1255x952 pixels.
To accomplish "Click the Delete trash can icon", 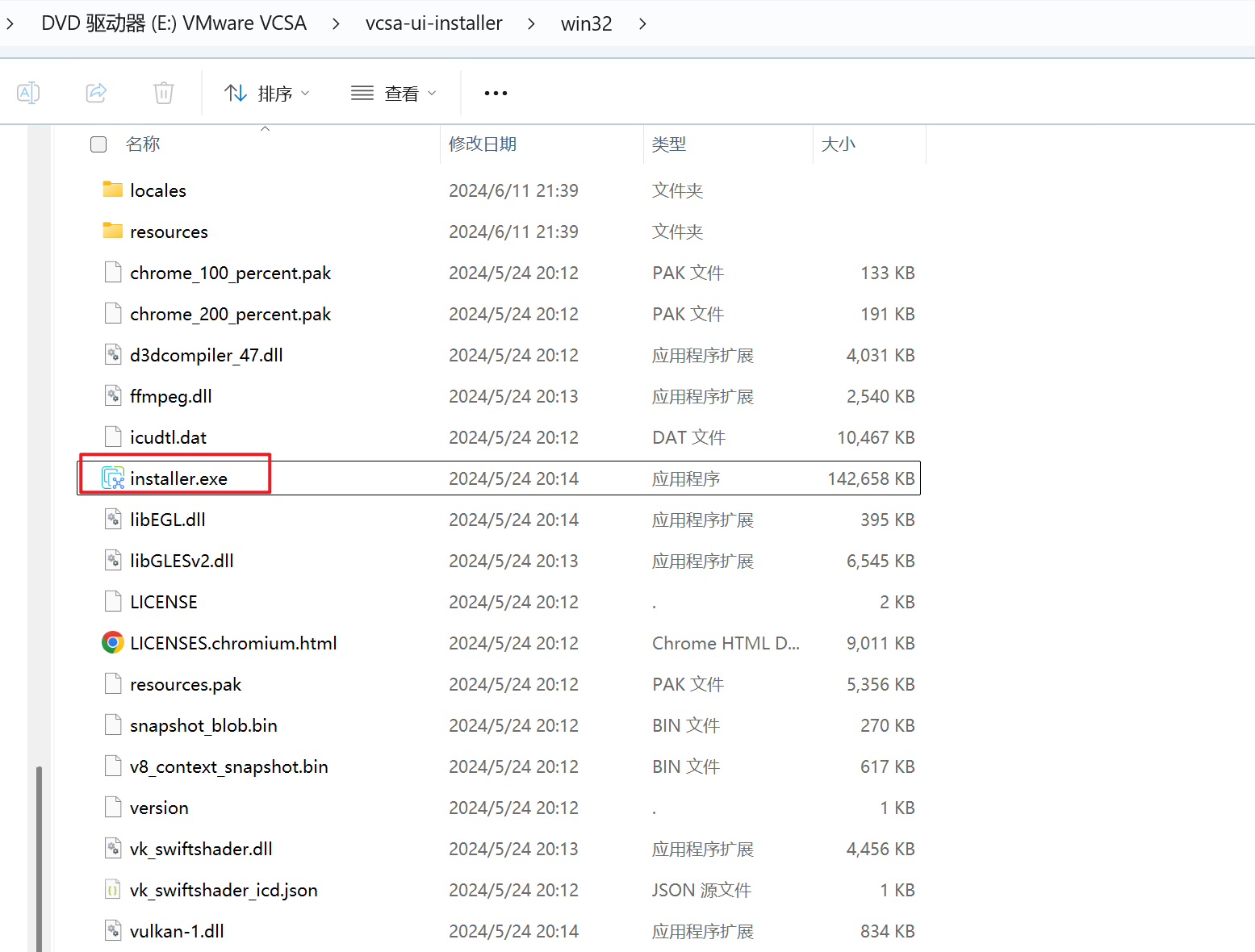I will click(164, 93).
